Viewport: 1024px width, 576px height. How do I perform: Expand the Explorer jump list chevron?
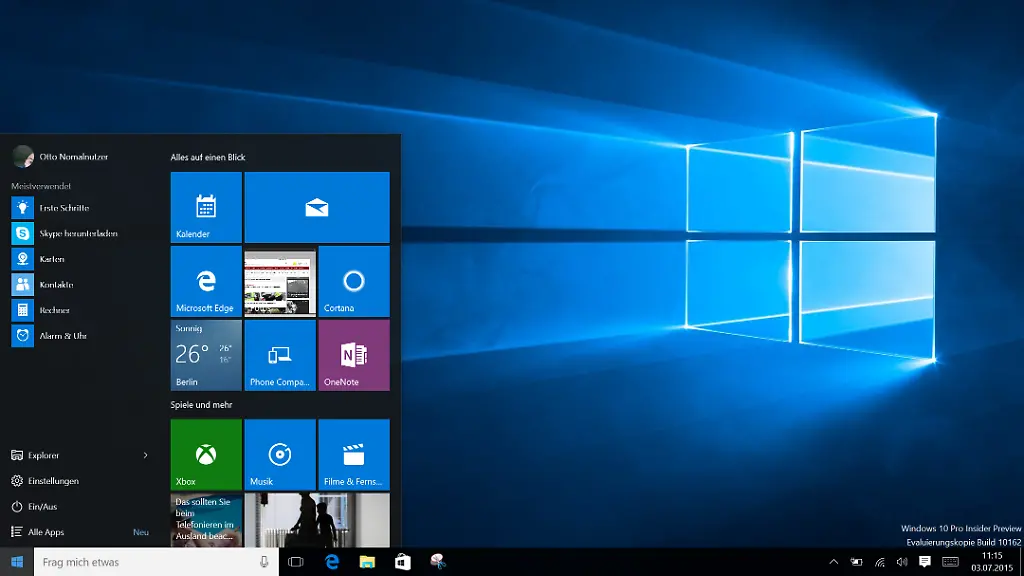point(146,455)
